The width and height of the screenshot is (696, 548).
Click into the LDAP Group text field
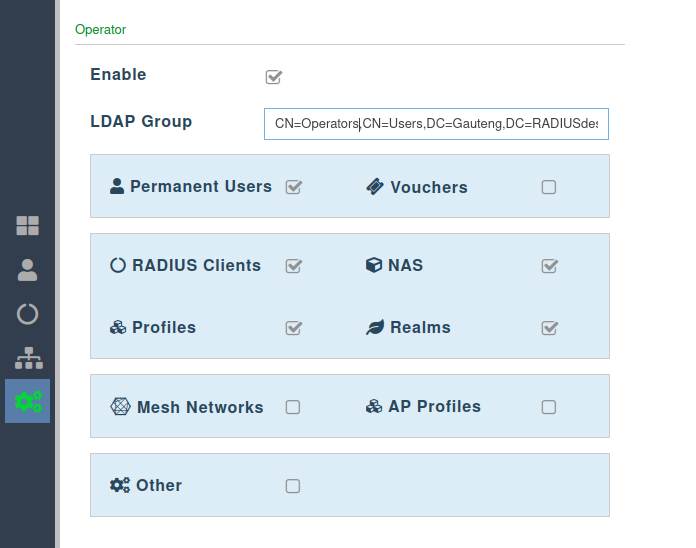click(x=436, y=124)
